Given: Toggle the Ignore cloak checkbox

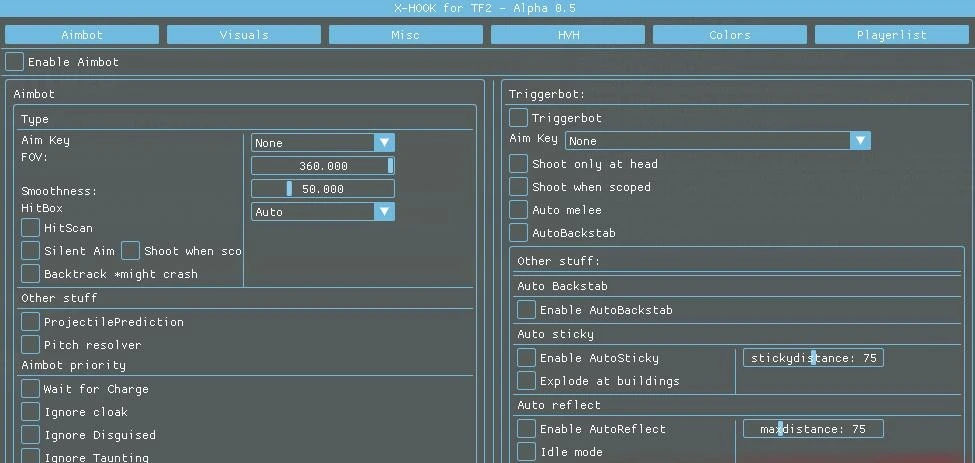Looking at the screenshot, I should point(30,411).
